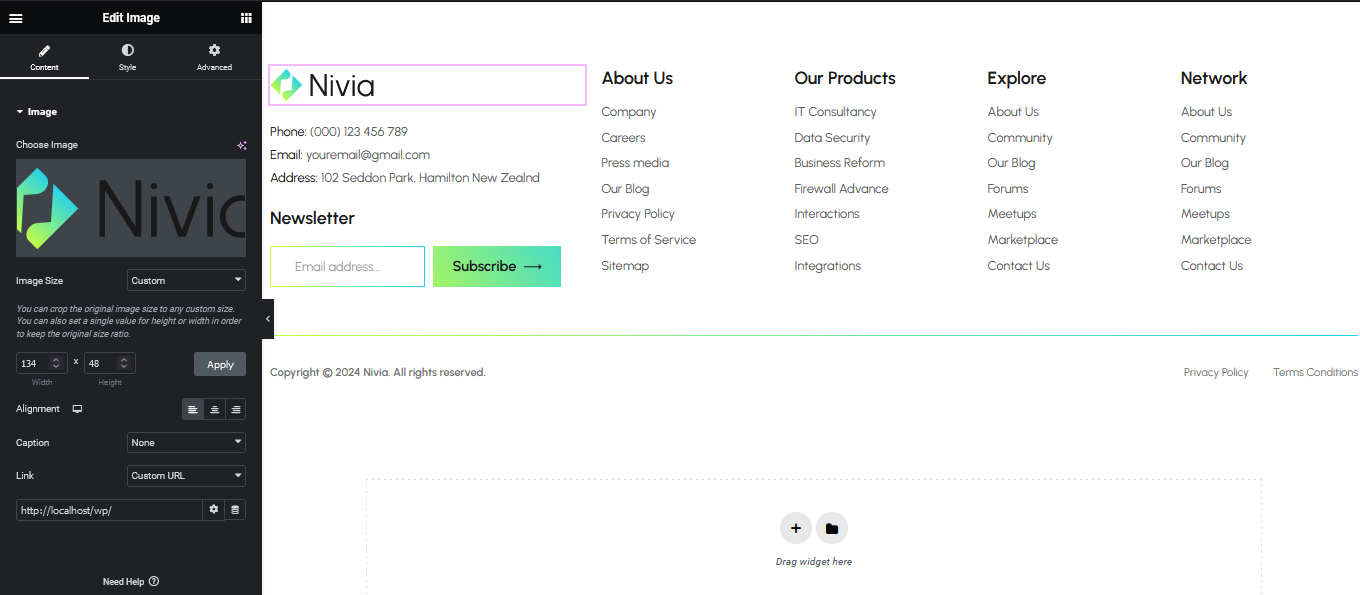Open the Elementor hamburger menu
Screen dimensions: 1360x595
coord(16,18)
